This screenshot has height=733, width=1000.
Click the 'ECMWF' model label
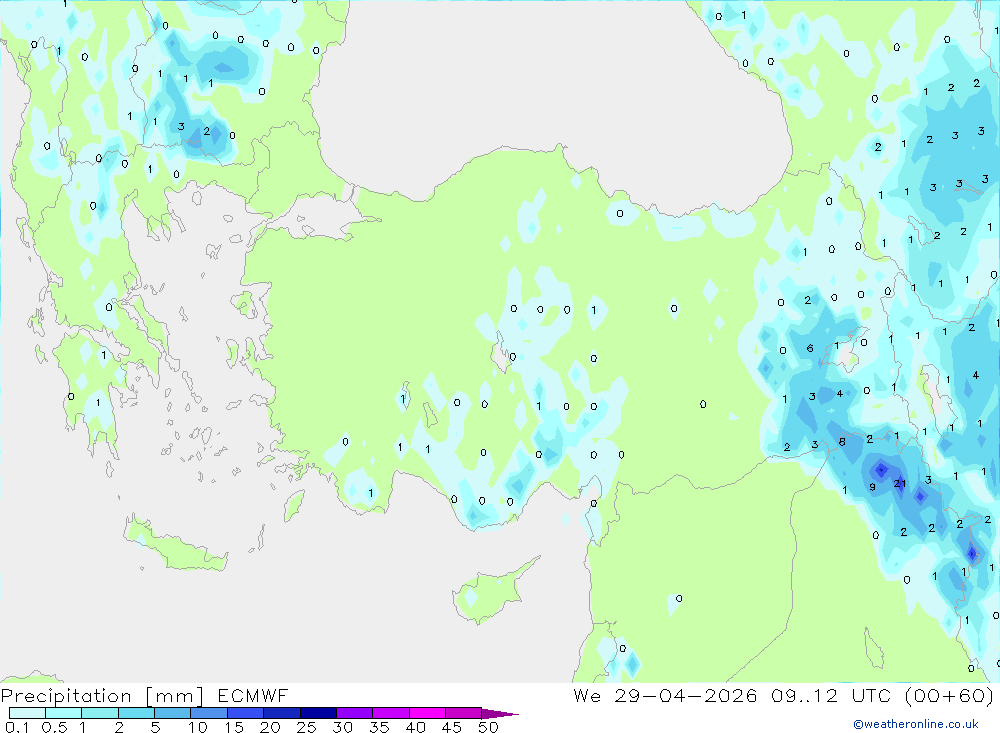click(253, 695)
